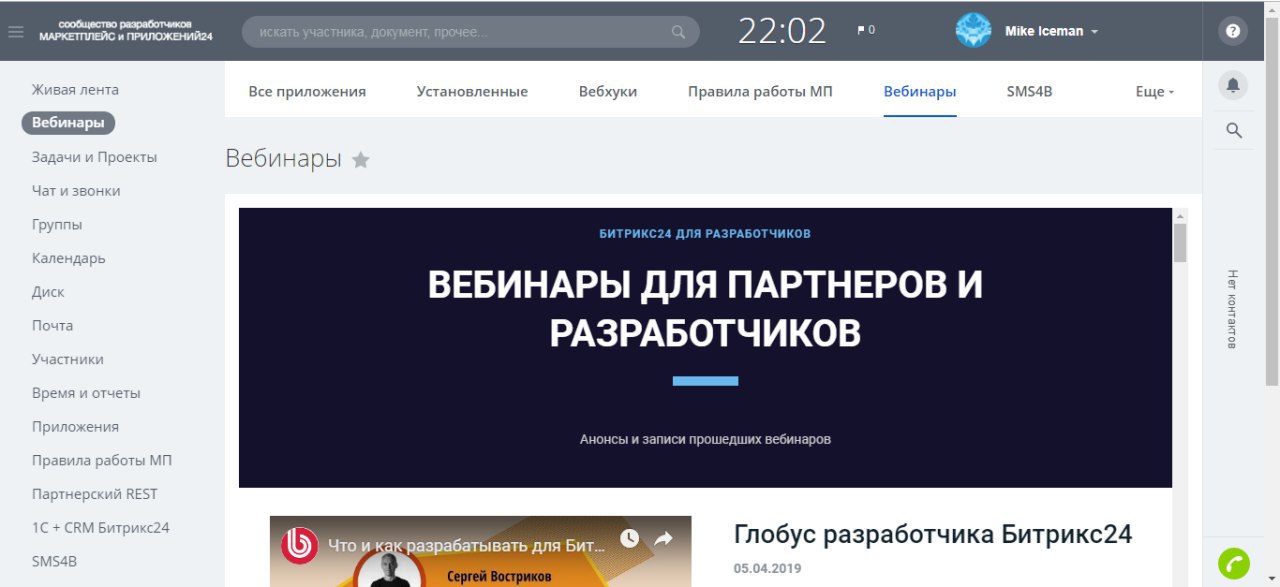Open the Вебхуки tab
This screenshot has height=587, width=1280.
pos(608,91)
